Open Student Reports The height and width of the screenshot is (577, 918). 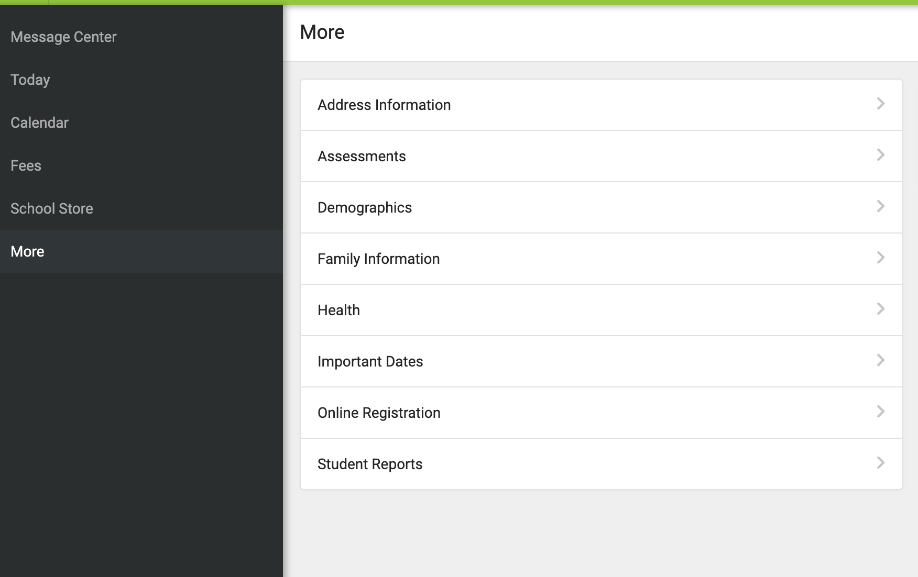coord(601,464)
